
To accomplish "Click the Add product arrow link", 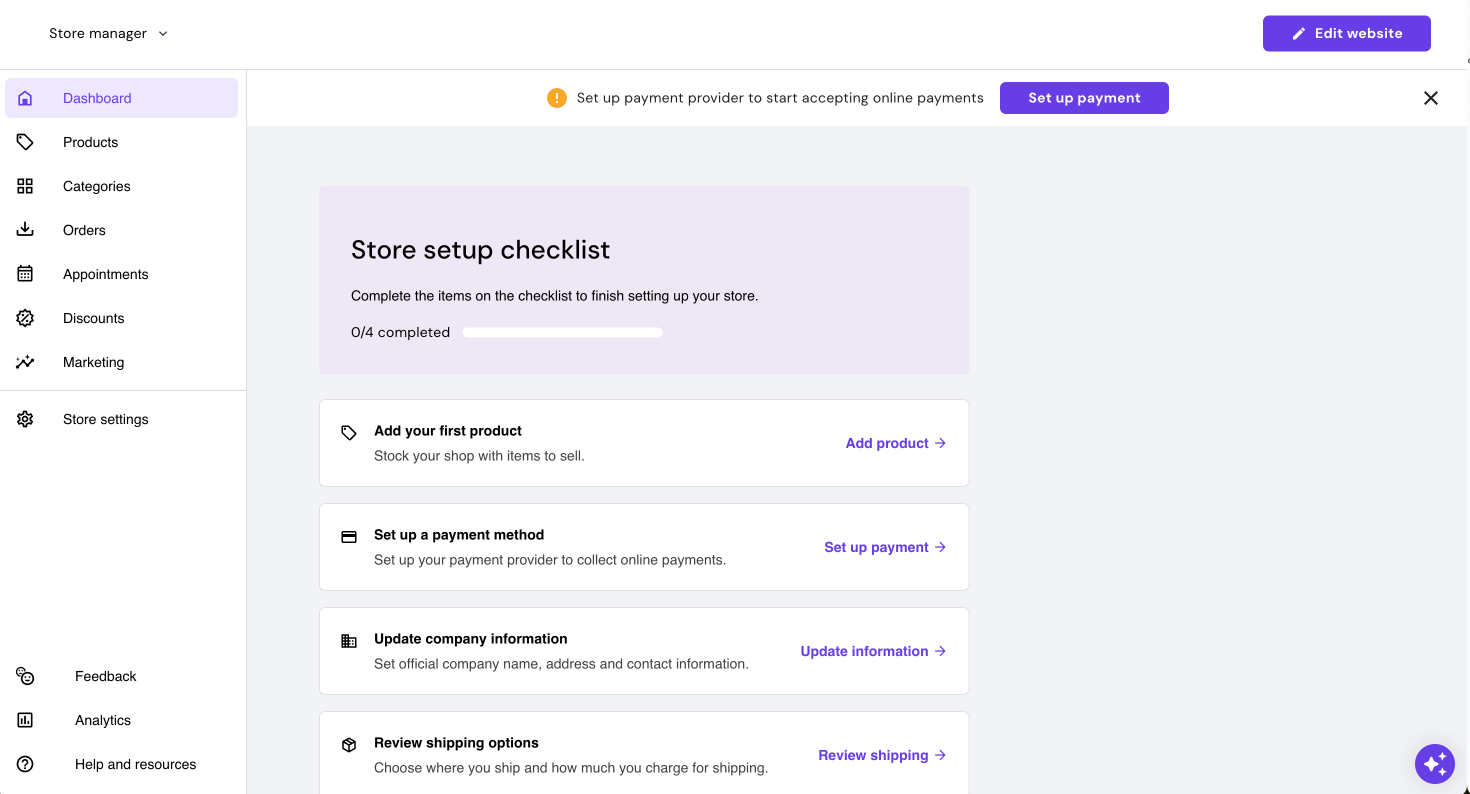I will pyautogui.click(x=940, y=443).
